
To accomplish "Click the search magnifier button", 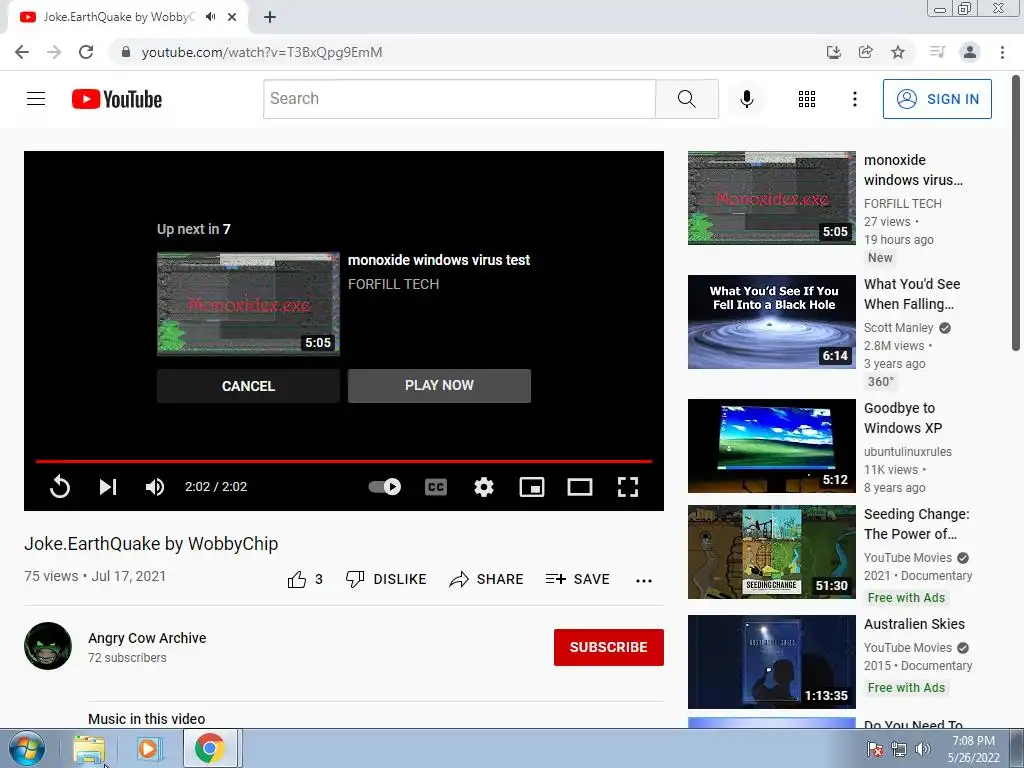I will click(x=686, y=99).
